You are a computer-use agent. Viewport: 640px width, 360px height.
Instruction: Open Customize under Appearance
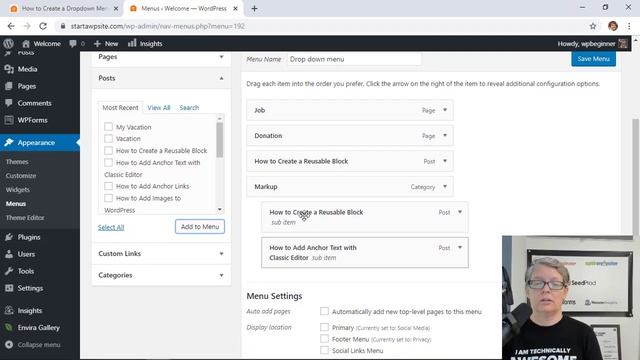coord(21,176)
